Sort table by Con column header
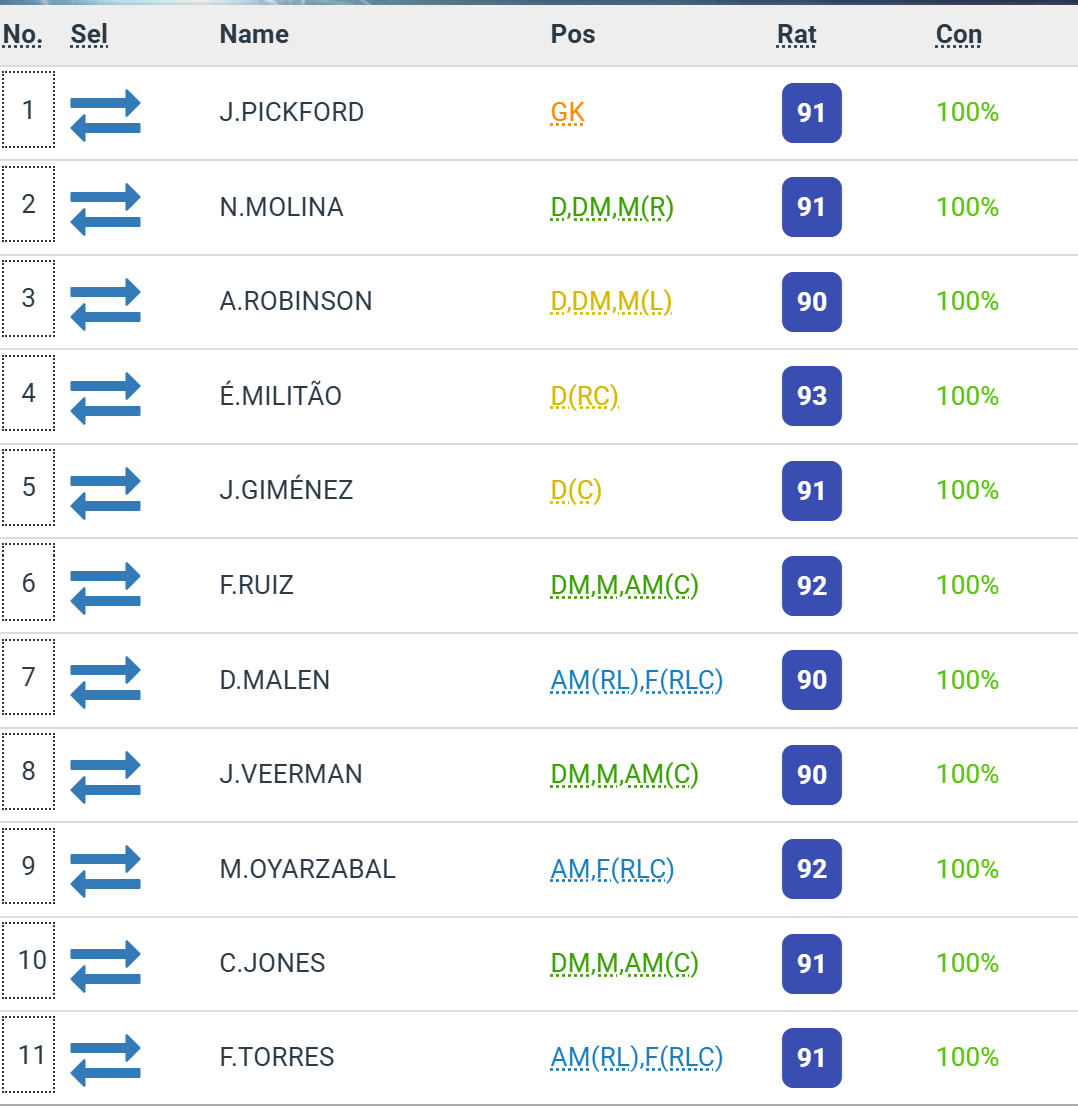Screen dimensions: 1078x1106 [x=958, y=35]
